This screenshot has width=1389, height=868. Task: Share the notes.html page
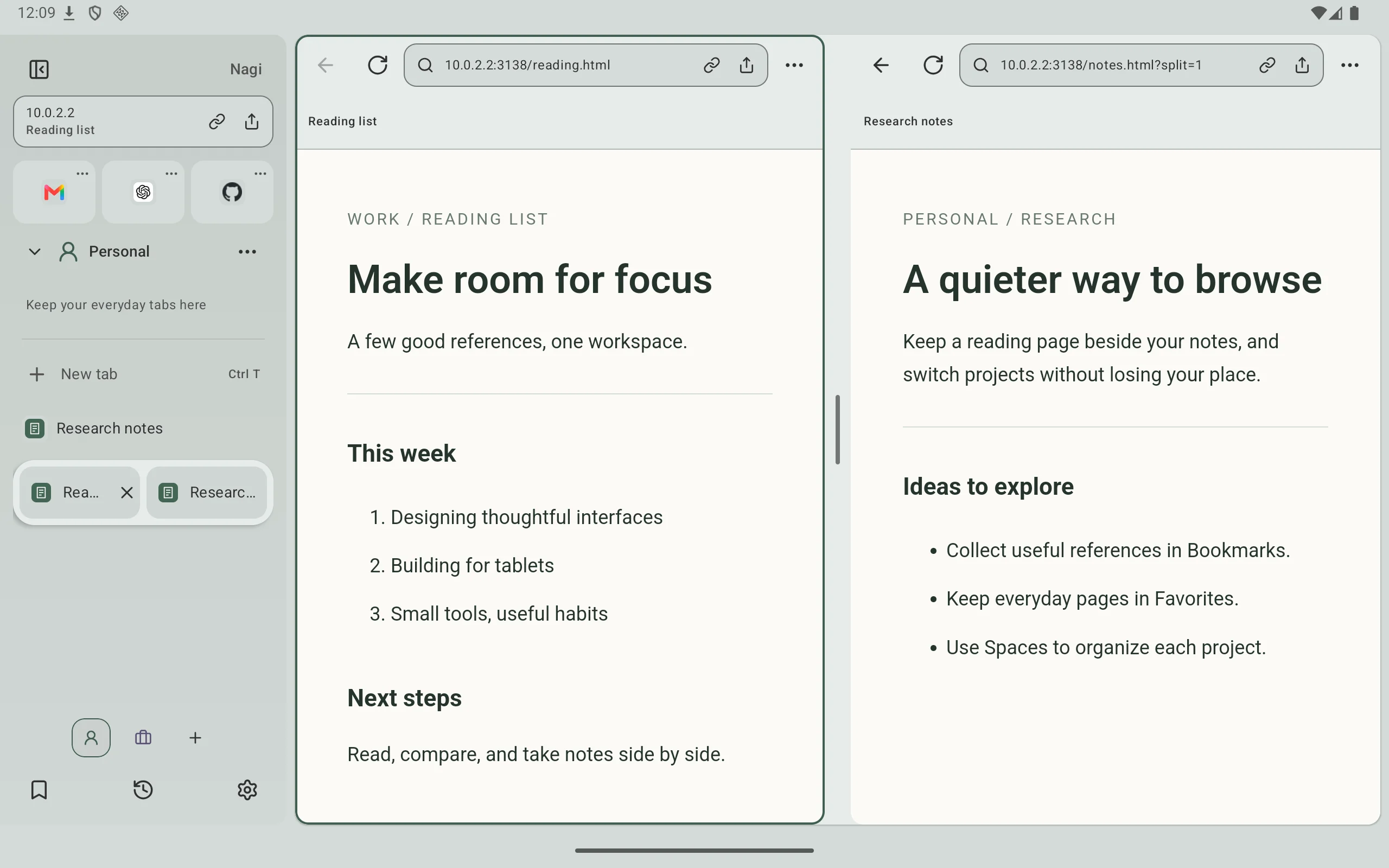click(1302, 65)
